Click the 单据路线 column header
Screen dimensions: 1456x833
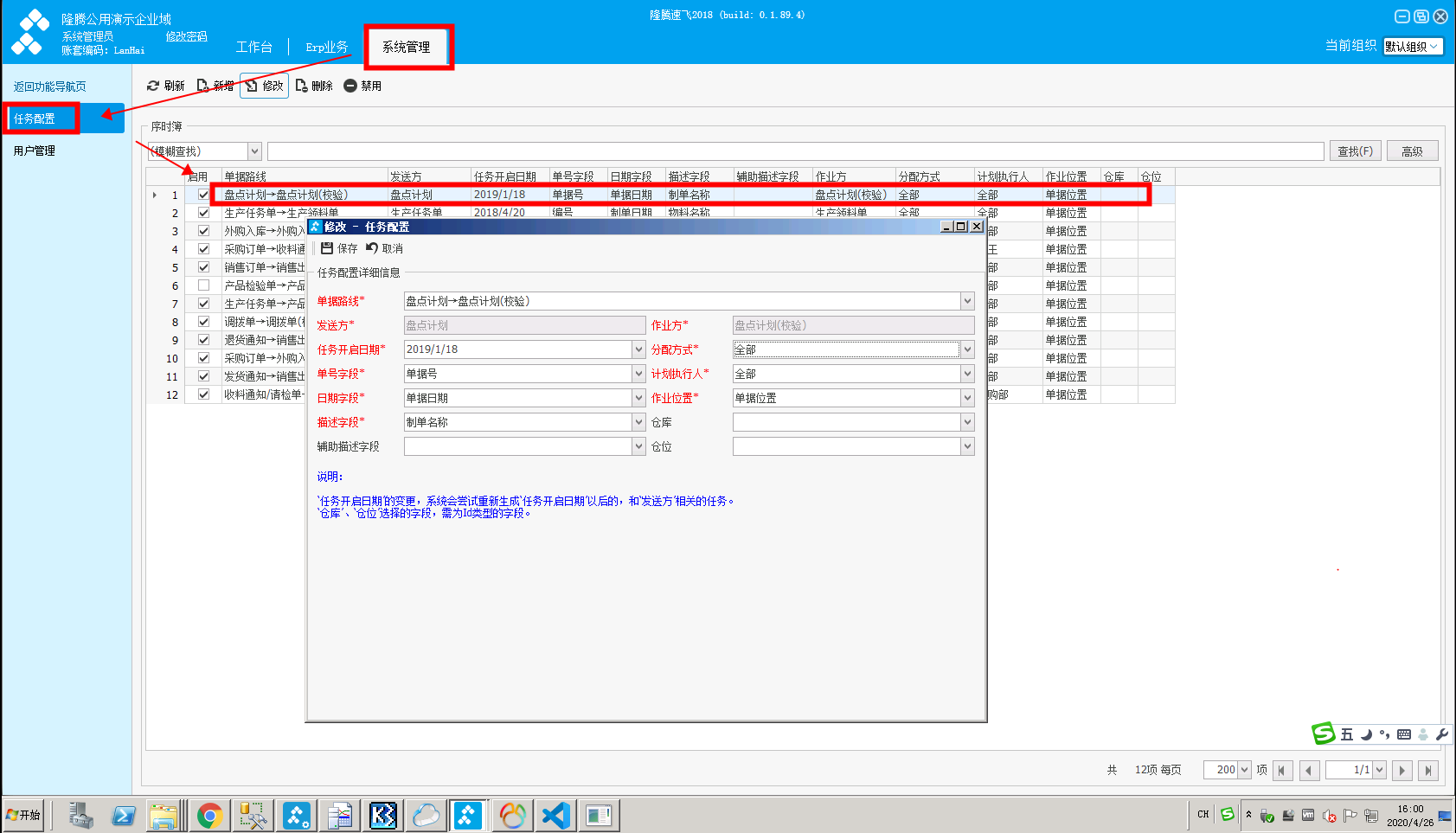tap(305, 176)
